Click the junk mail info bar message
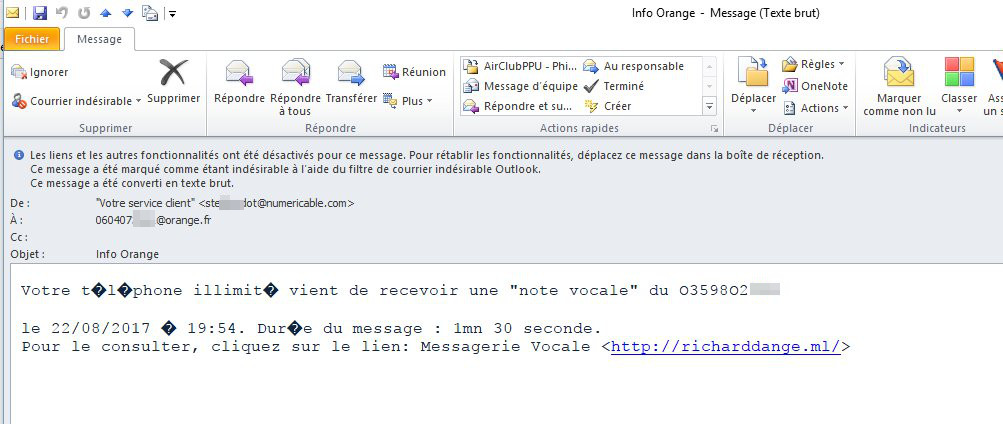 (x=285, y=169)
